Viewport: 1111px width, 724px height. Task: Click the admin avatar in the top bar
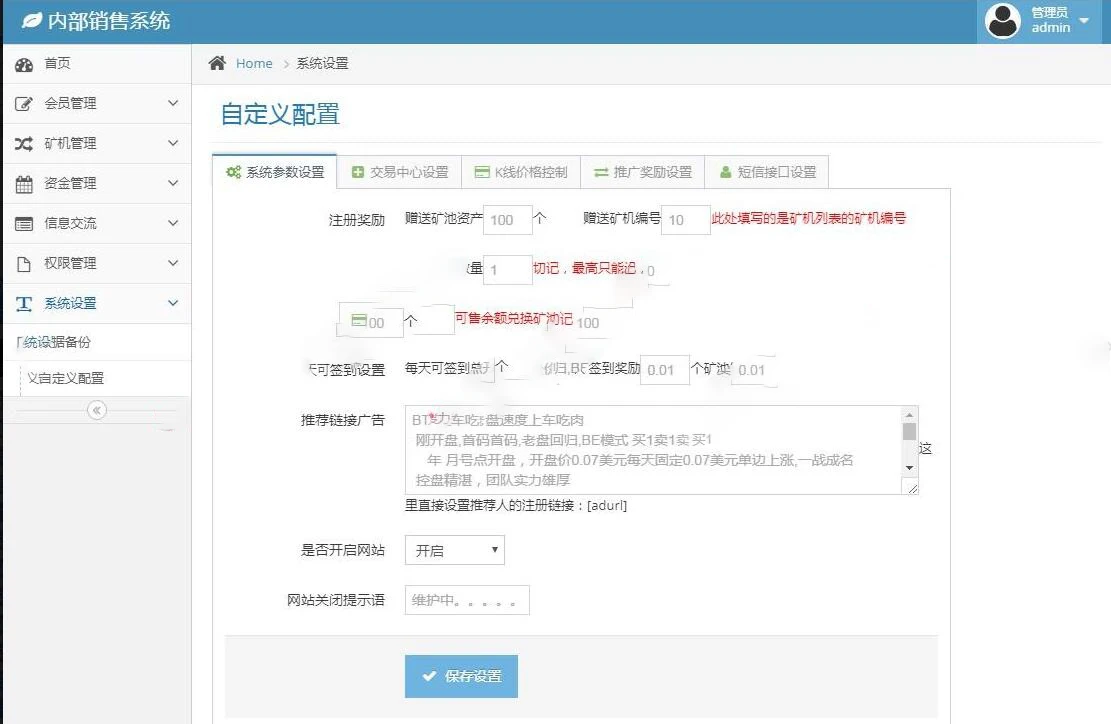coord(1002,20)
